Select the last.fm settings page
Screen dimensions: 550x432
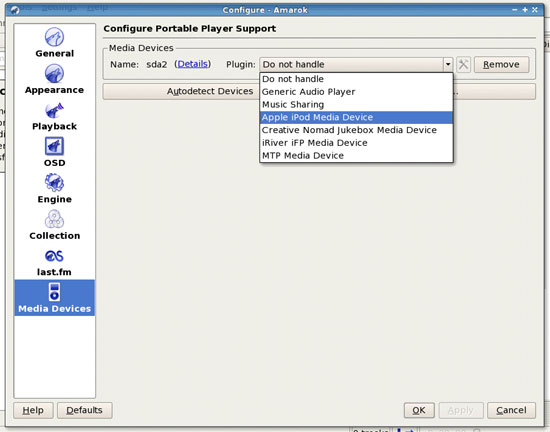coord(54,262)
